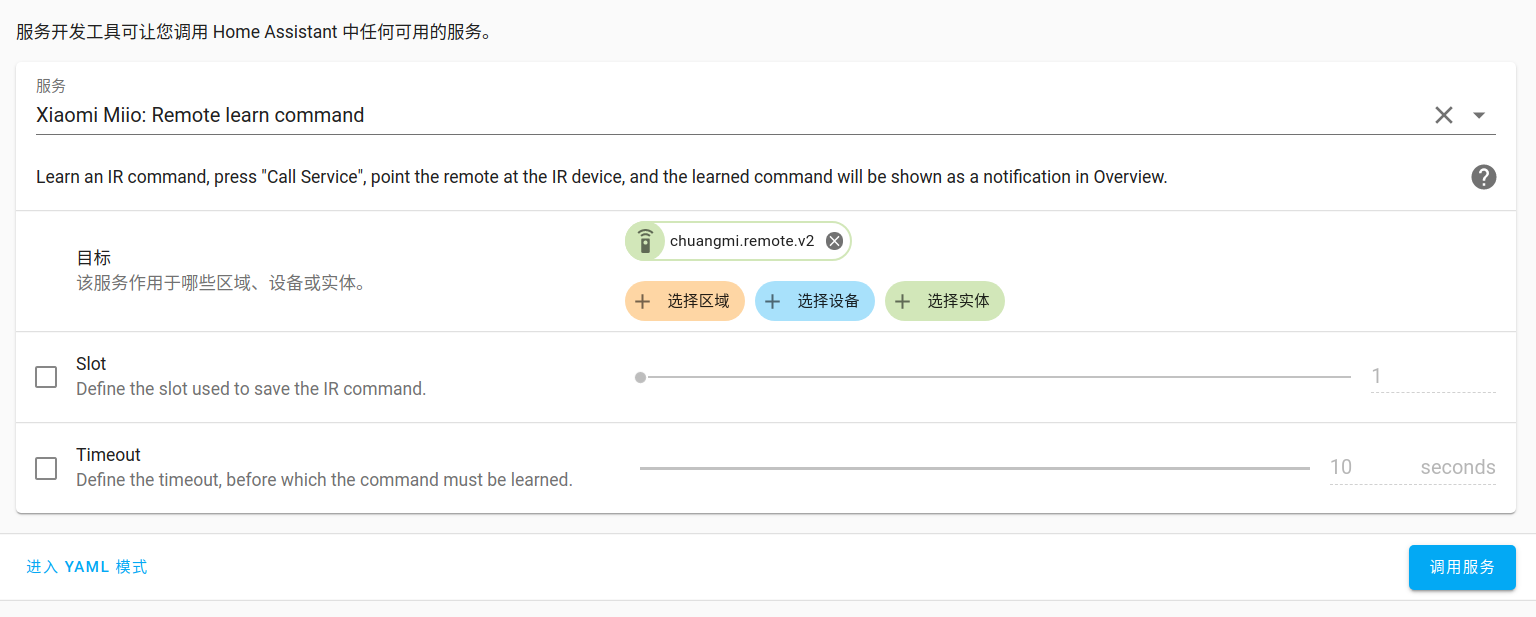This screenshot has height=617, width=1536.
Task: Open the service dropdown arrow
Action: [1479, 115]
